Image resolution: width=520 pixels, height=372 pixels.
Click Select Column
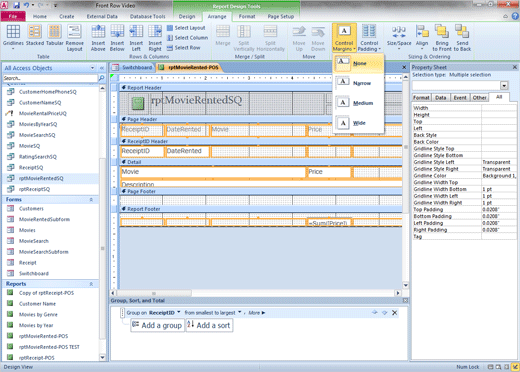[187, 38]
